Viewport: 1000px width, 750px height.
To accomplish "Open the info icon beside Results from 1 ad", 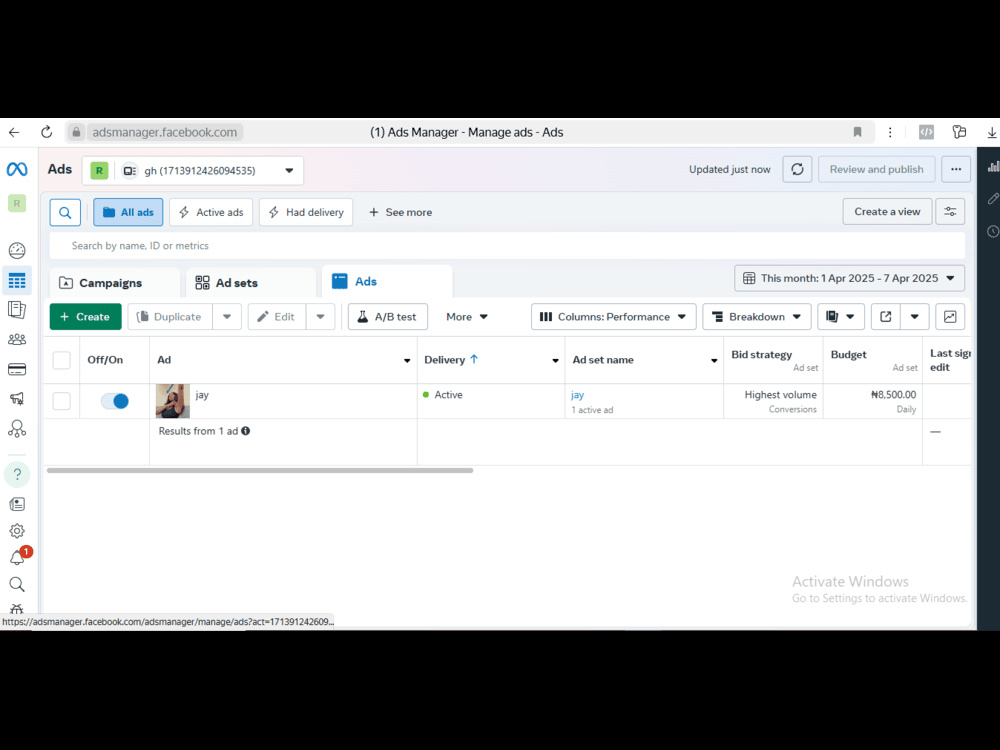I will (246, 431).
